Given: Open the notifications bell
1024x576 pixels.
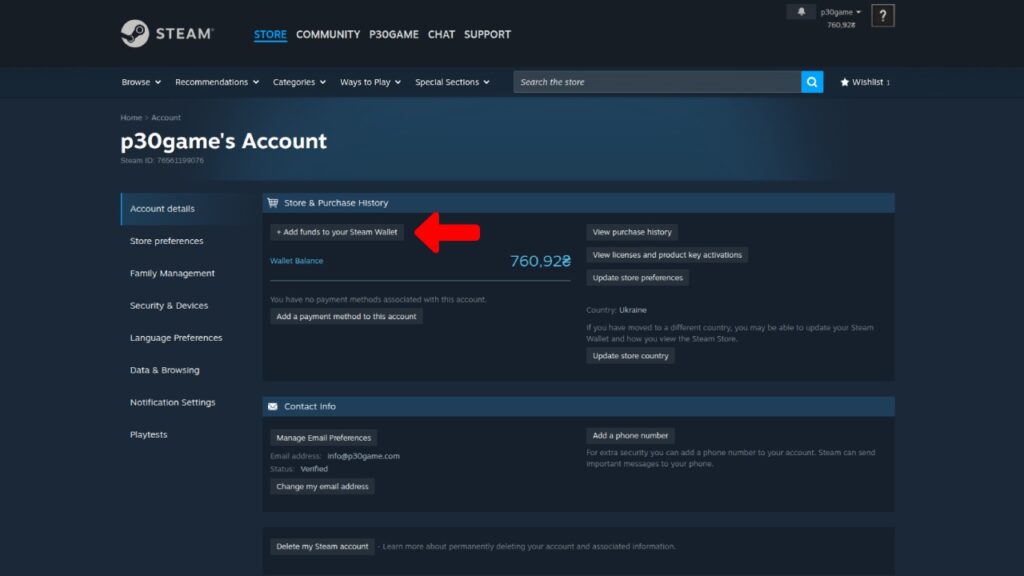Looking at the screenshot, I should [801, 12].
